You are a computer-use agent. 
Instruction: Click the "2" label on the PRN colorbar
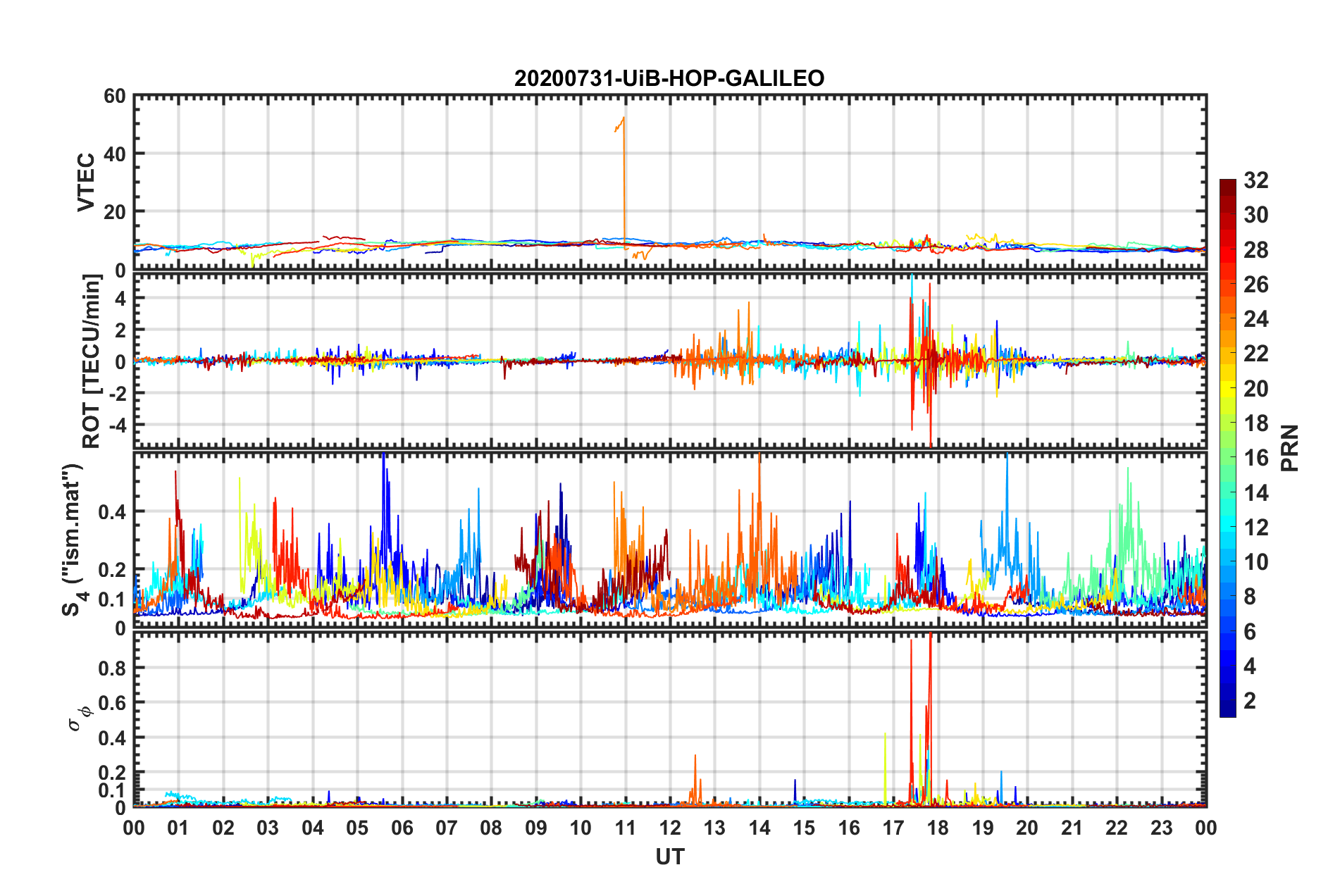coord(1250,701)
